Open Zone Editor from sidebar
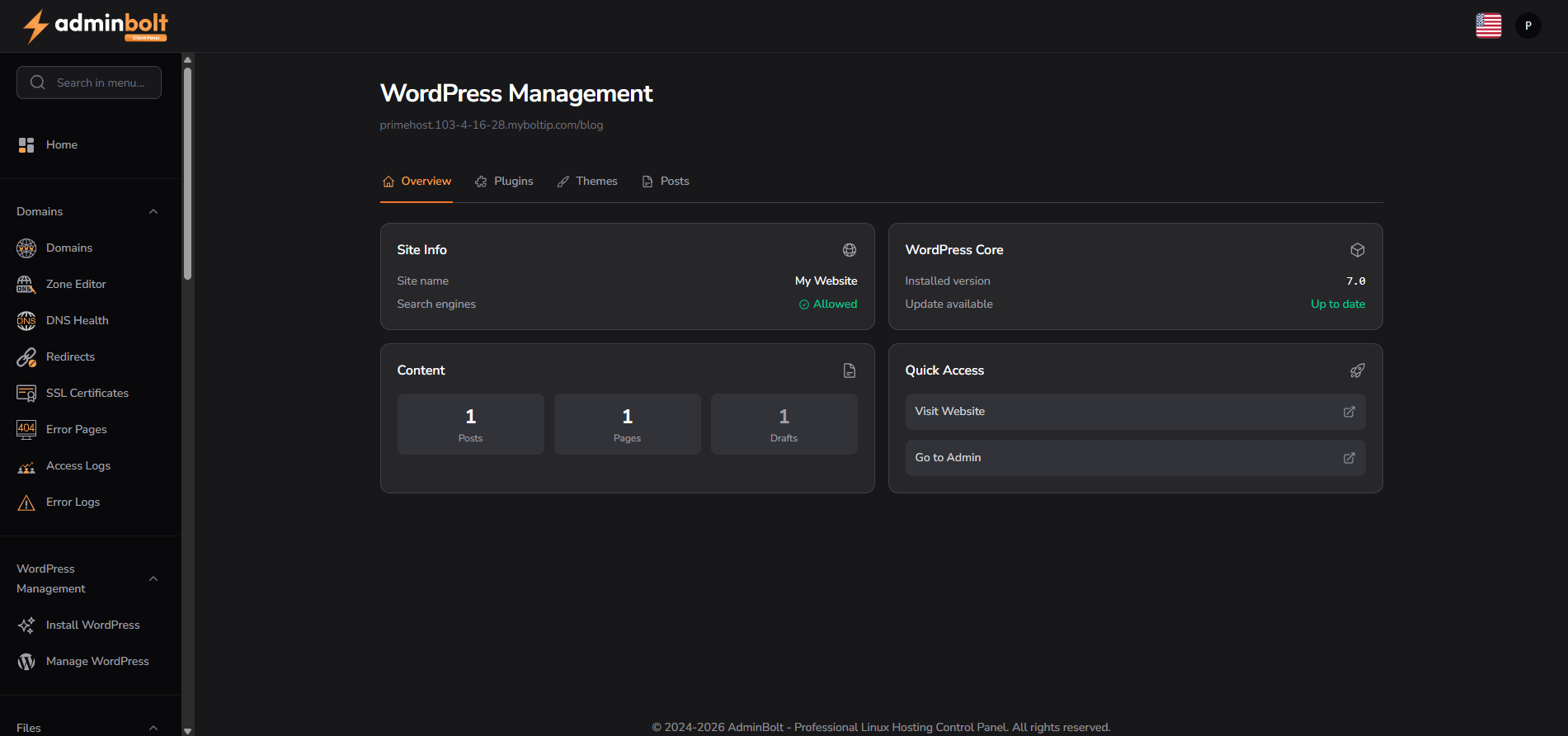Screen dimensions: 1568x736 pos(89,285)
